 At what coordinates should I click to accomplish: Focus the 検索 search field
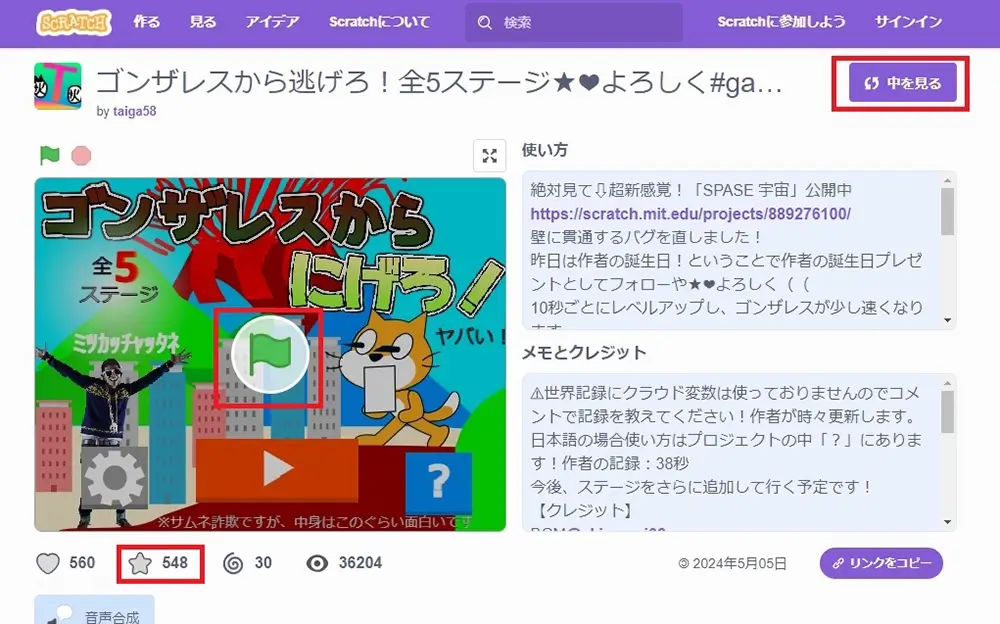573,23
